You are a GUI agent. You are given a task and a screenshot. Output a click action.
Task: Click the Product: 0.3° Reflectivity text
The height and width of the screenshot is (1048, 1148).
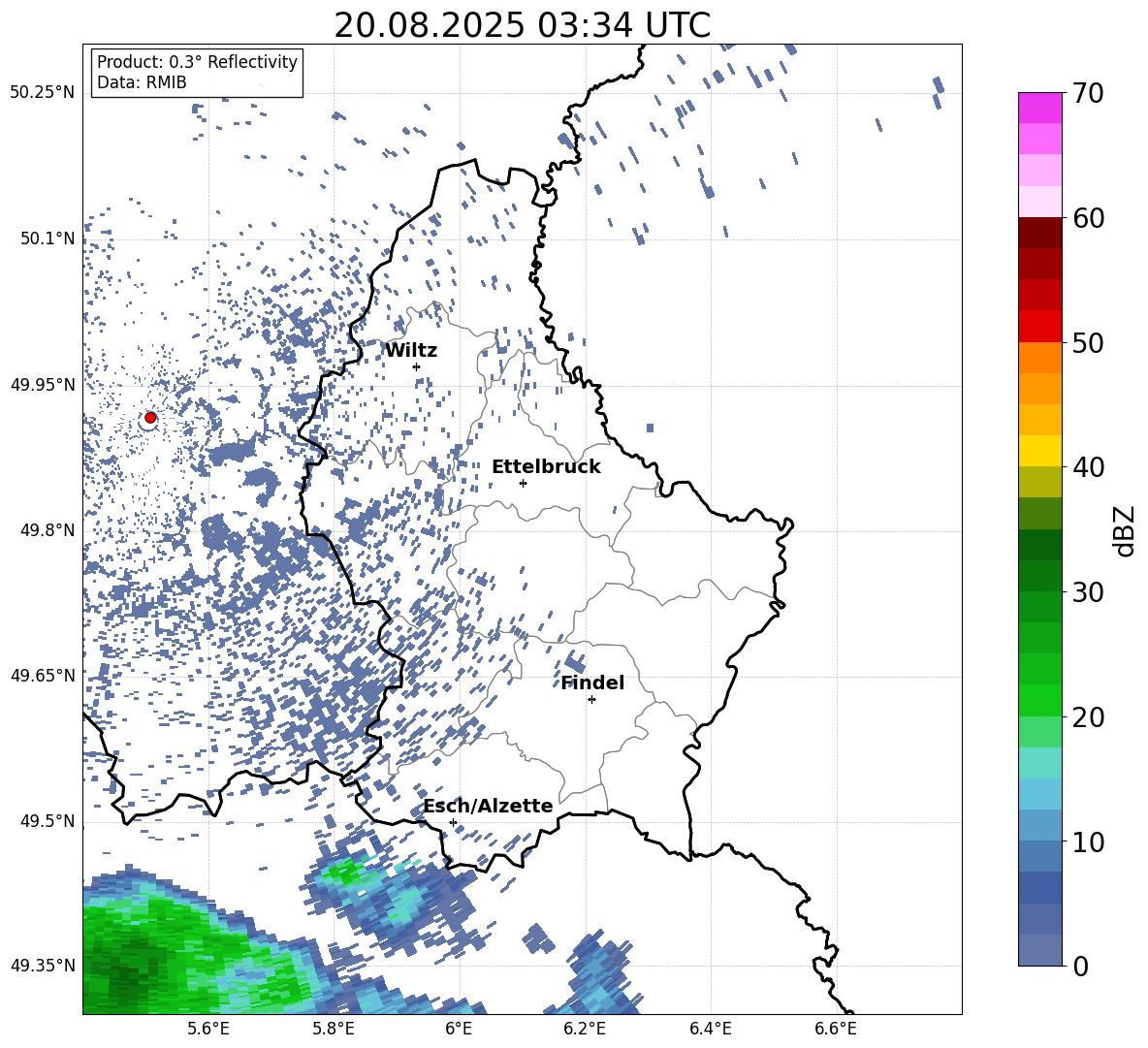[x=197, y=62]
